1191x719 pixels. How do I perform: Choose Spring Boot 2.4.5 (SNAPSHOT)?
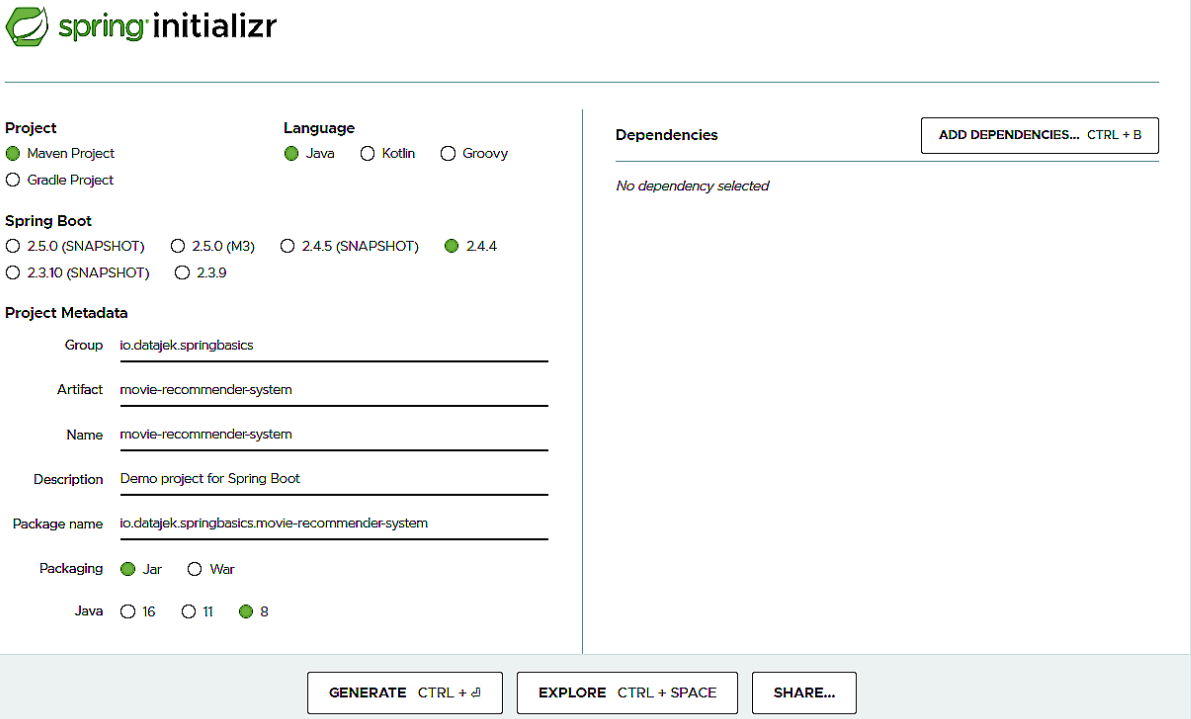pos(288,245)
